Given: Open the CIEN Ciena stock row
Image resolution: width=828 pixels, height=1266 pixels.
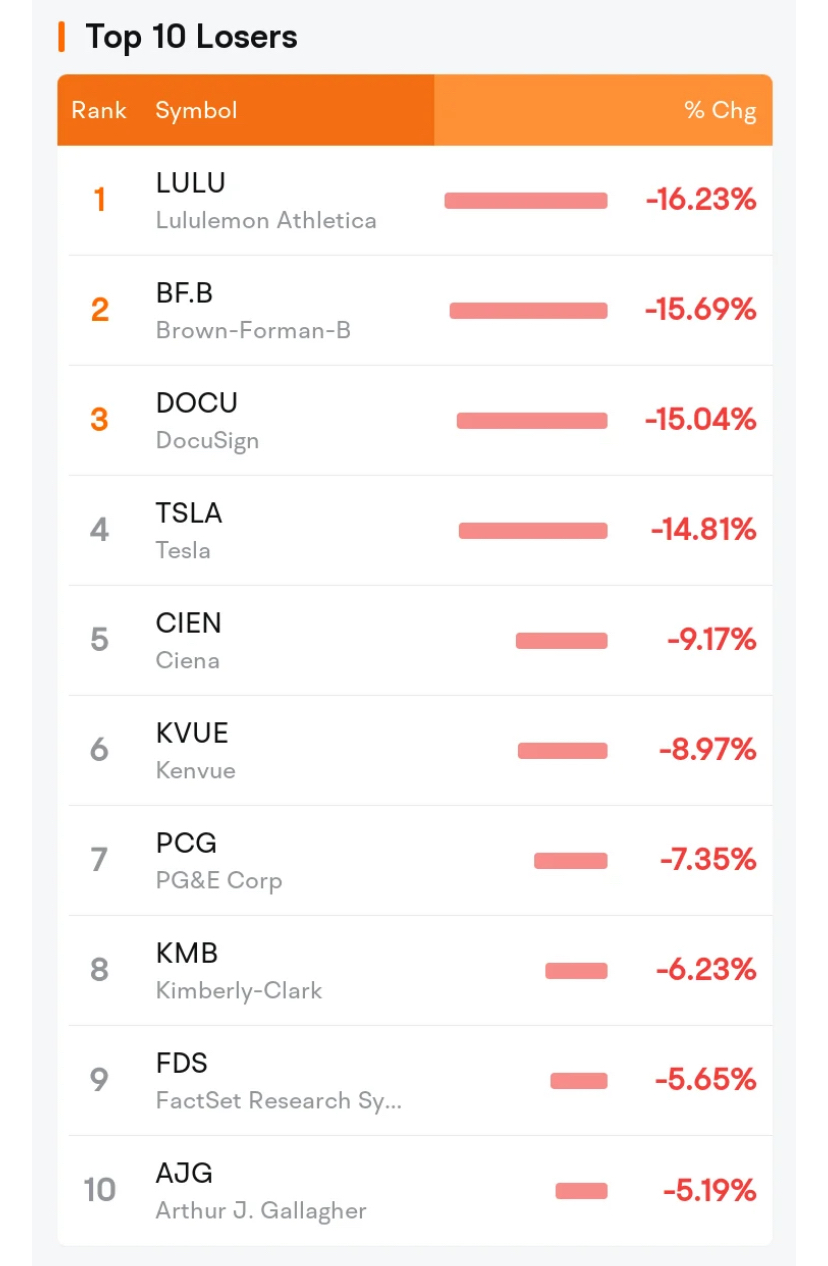Looking at the screenshot, I should pyautogui.click(x=414, y=640).
